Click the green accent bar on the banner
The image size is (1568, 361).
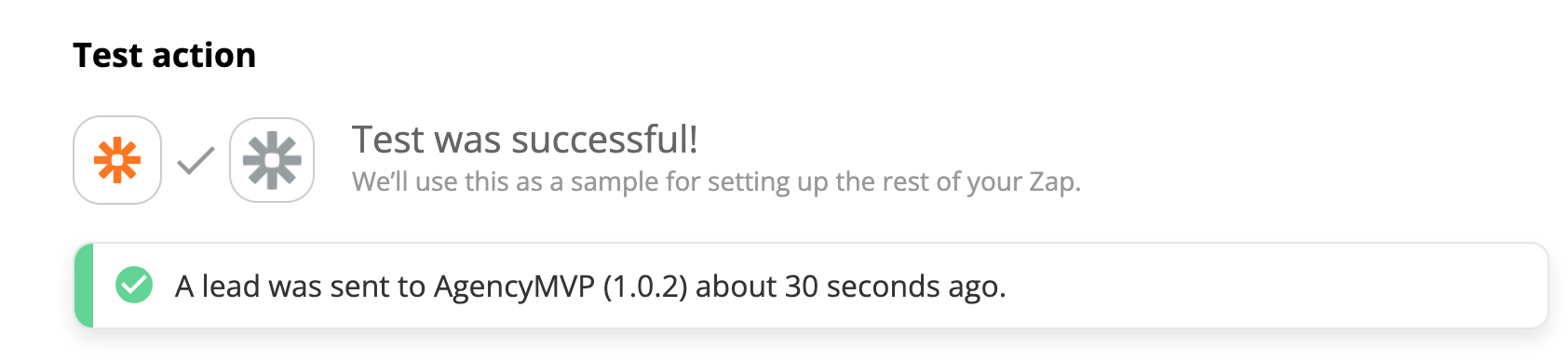(84, 286)
